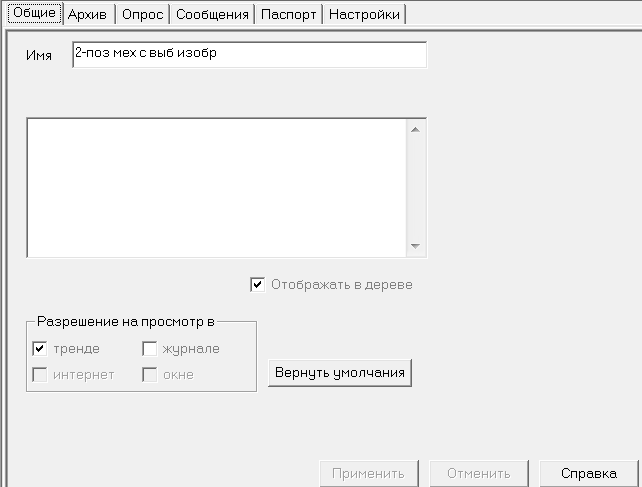
Task: Toggle the тренде checkbox
Action: click(39, 349)
